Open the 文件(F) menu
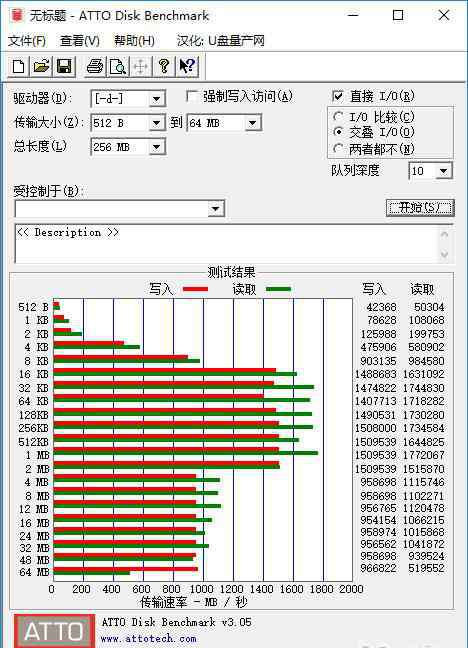Image resolution: width=468 pixels, height=648 pixels. (x=27, y=41)
